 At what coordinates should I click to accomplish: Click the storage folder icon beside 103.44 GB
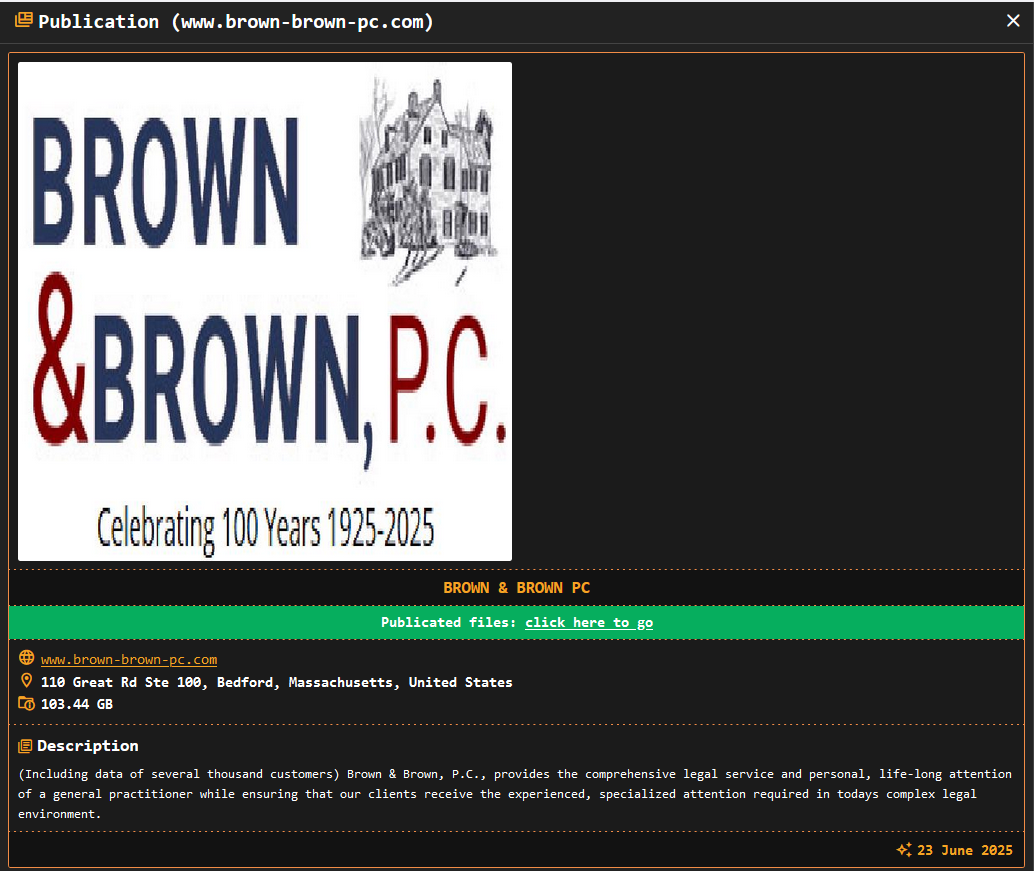tap(25, 702)
